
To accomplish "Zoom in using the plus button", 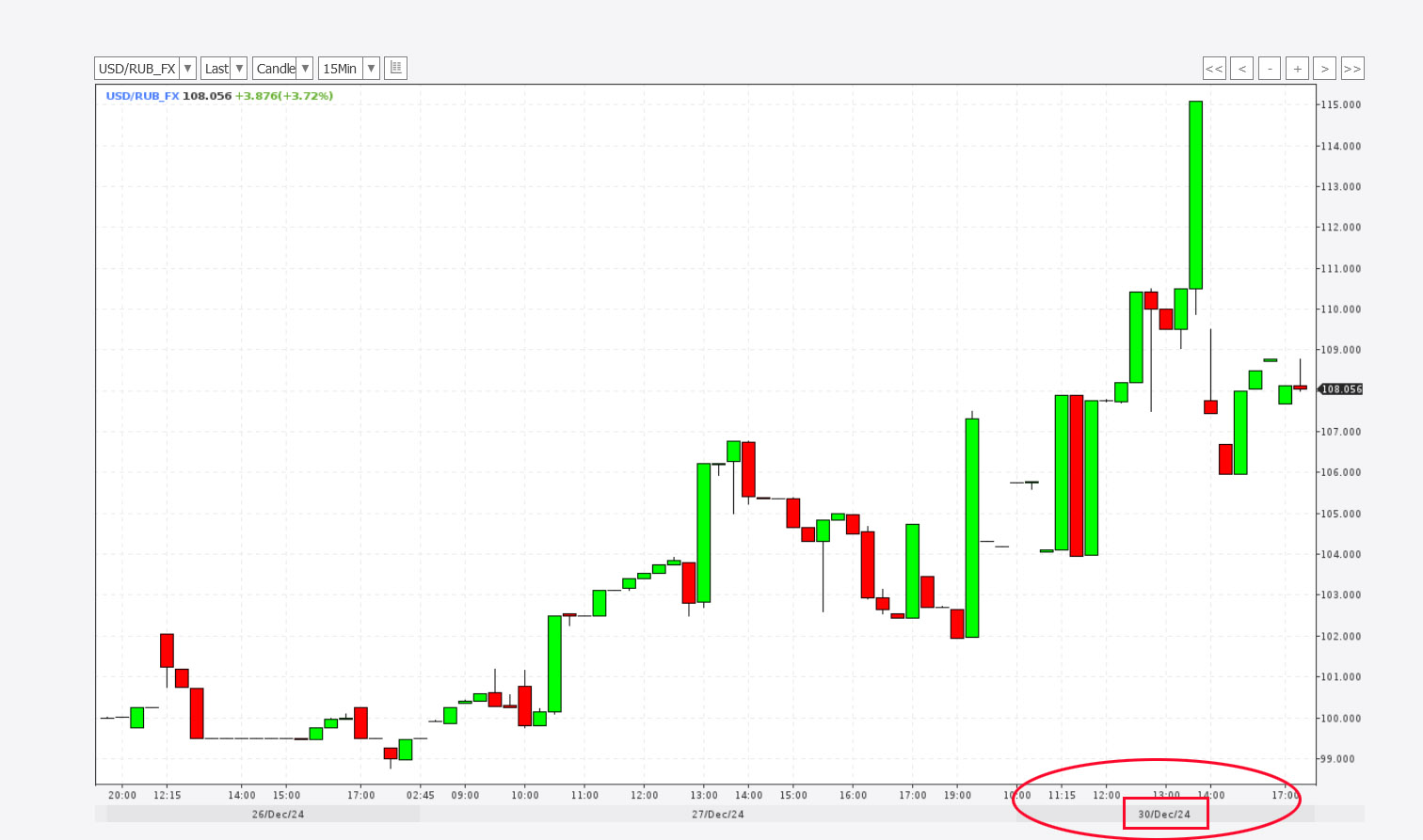I will (x=1297, y=69).
